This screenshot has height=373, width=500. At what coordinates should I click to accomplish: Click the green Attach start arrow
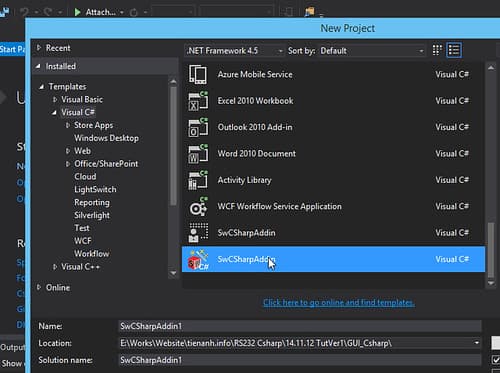tap(77, 12)
